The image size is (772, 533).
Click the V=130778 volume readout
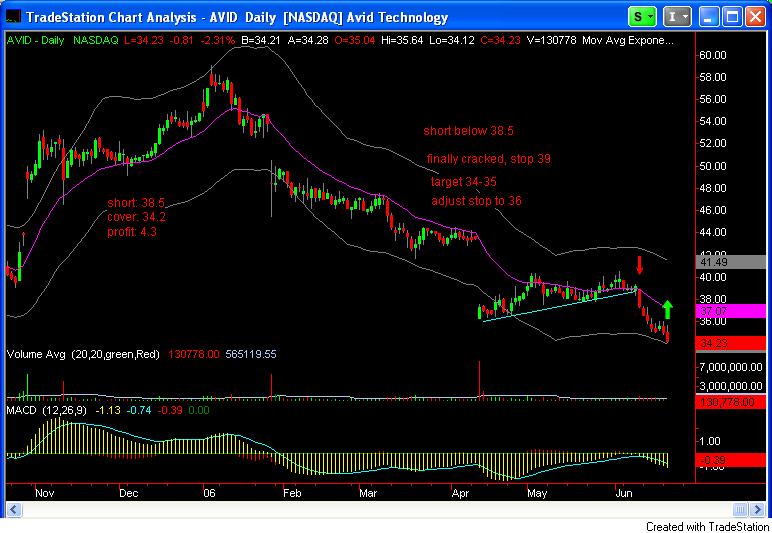click(551, 40)
